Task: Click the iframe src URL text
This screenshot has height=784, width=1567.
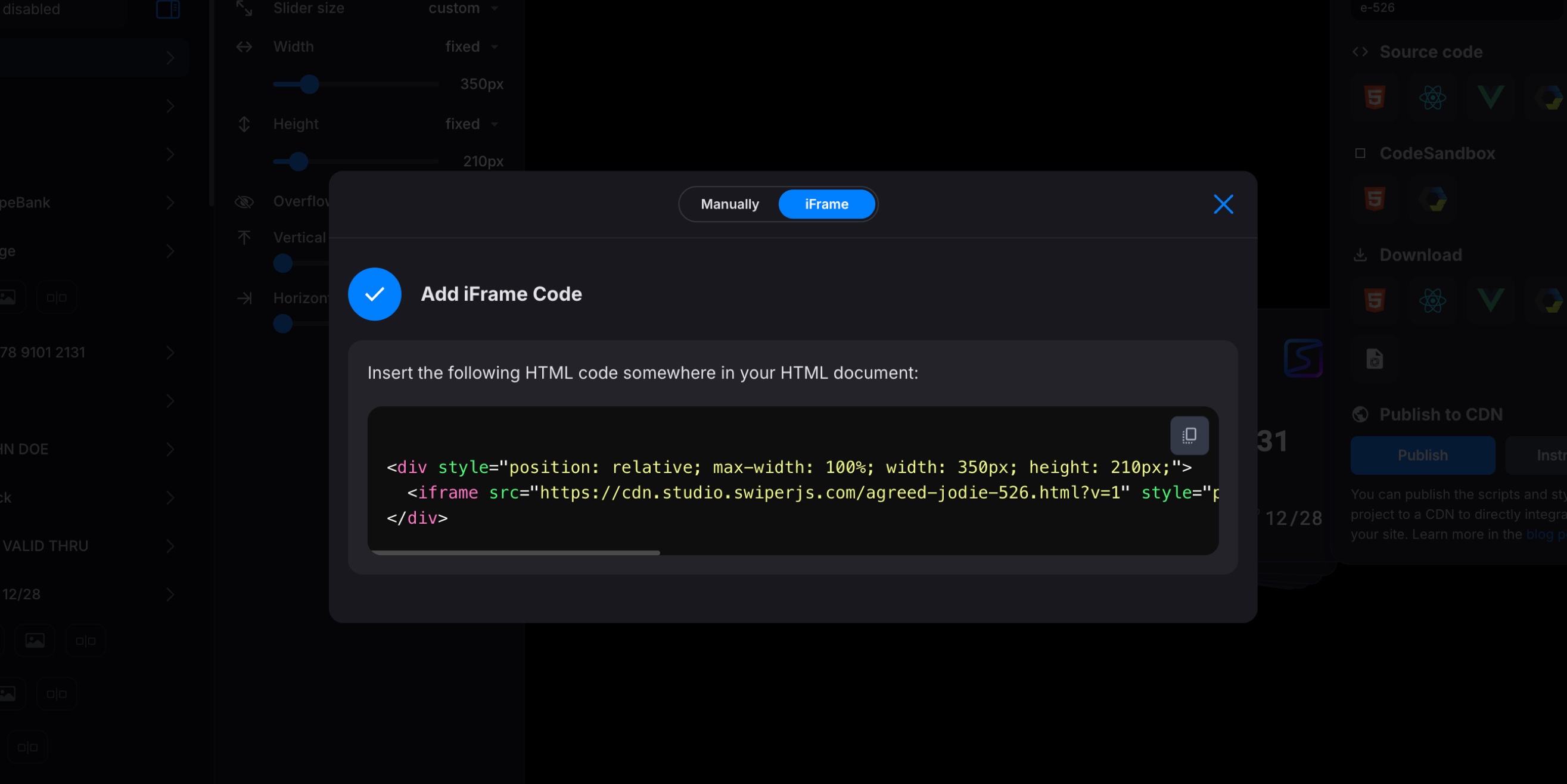Action: pyautogui.click(x=830, y=493)
